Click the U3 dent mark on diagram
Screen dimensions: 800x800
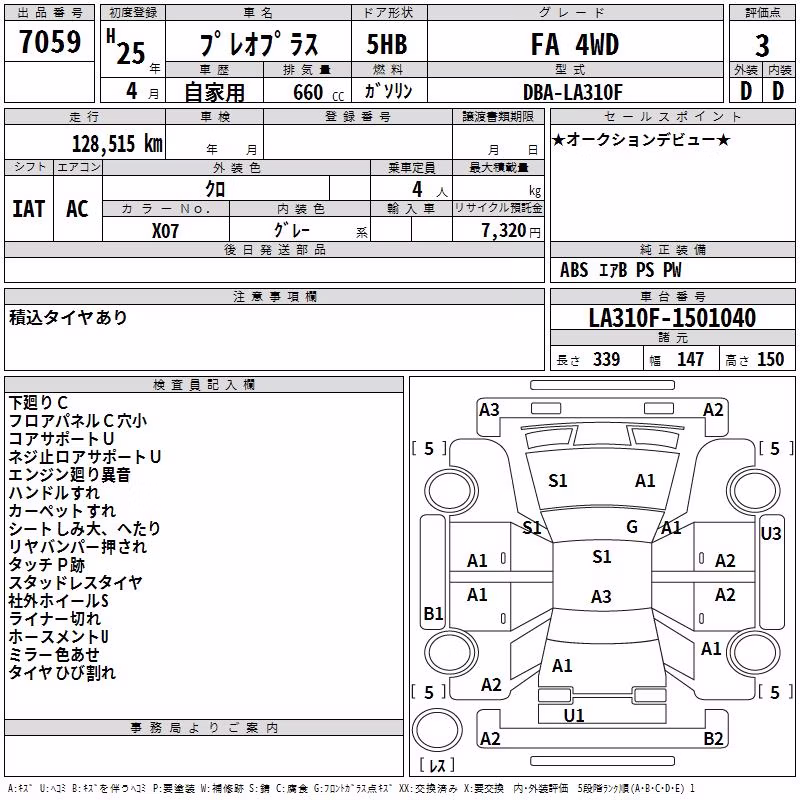pyautogui.click(x=770, y=534)
